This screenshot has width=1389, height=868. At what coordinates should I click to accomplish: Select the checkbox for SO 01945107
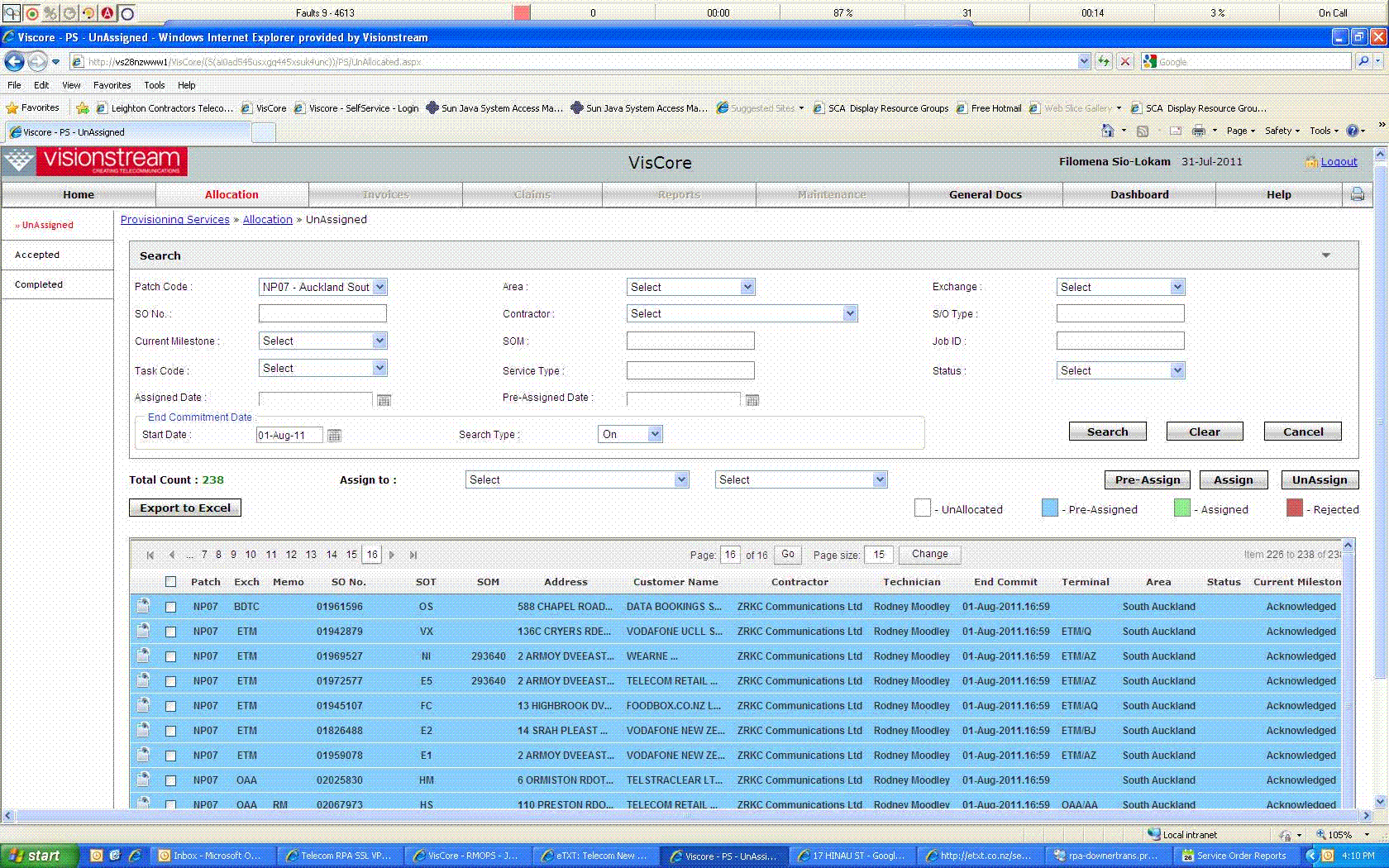(170, 706)
